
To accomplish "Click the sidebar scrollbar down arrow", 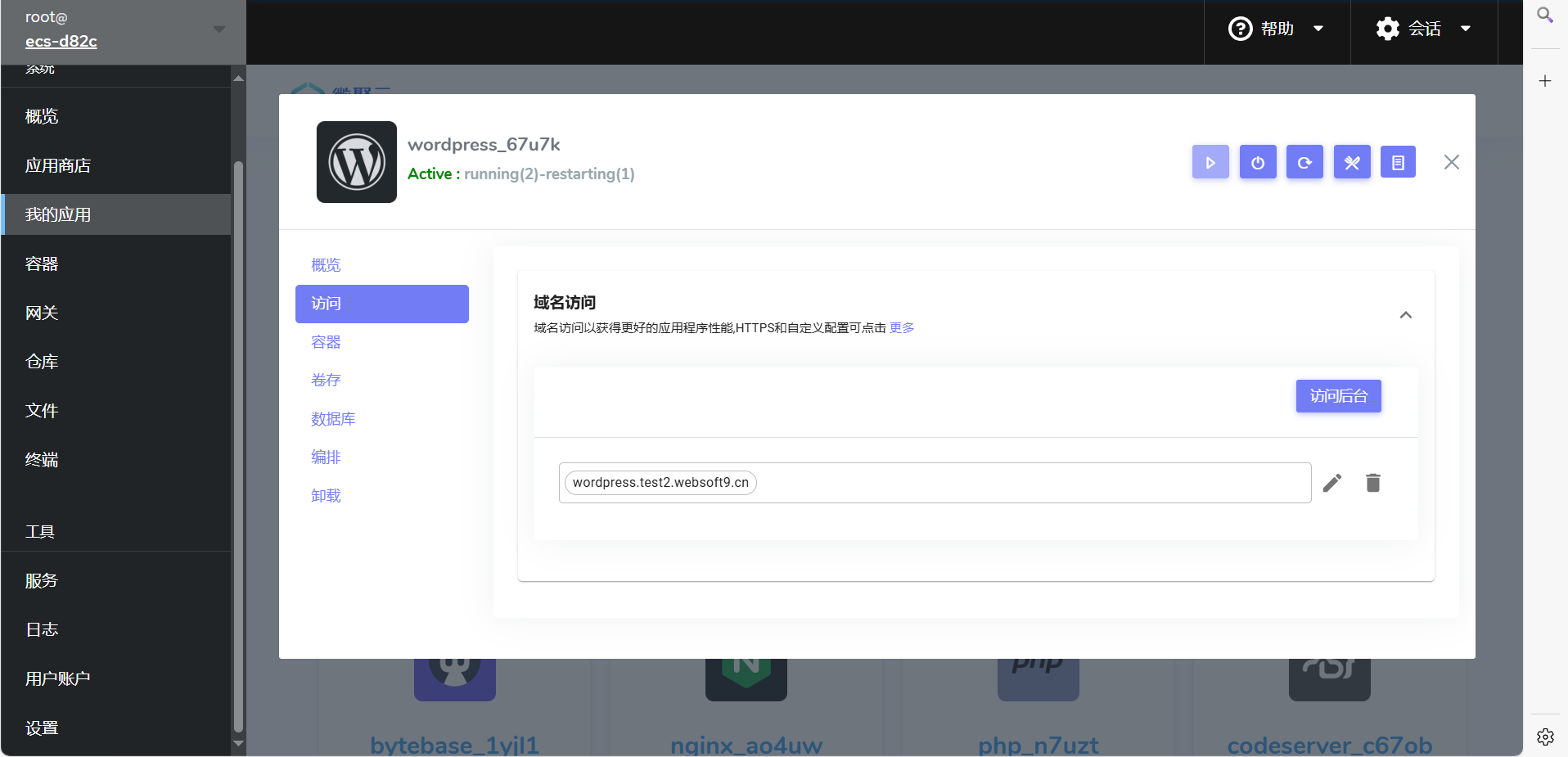I will [239, 744].
